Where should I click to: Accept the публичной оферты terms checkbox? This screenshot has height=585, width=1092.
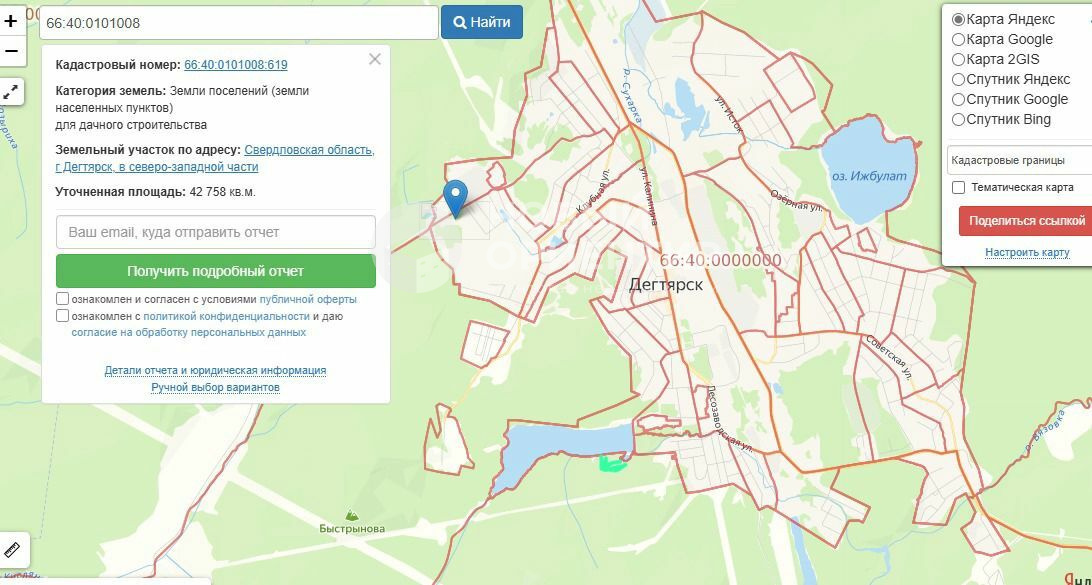pyautogui.click(x=63, y=299)
